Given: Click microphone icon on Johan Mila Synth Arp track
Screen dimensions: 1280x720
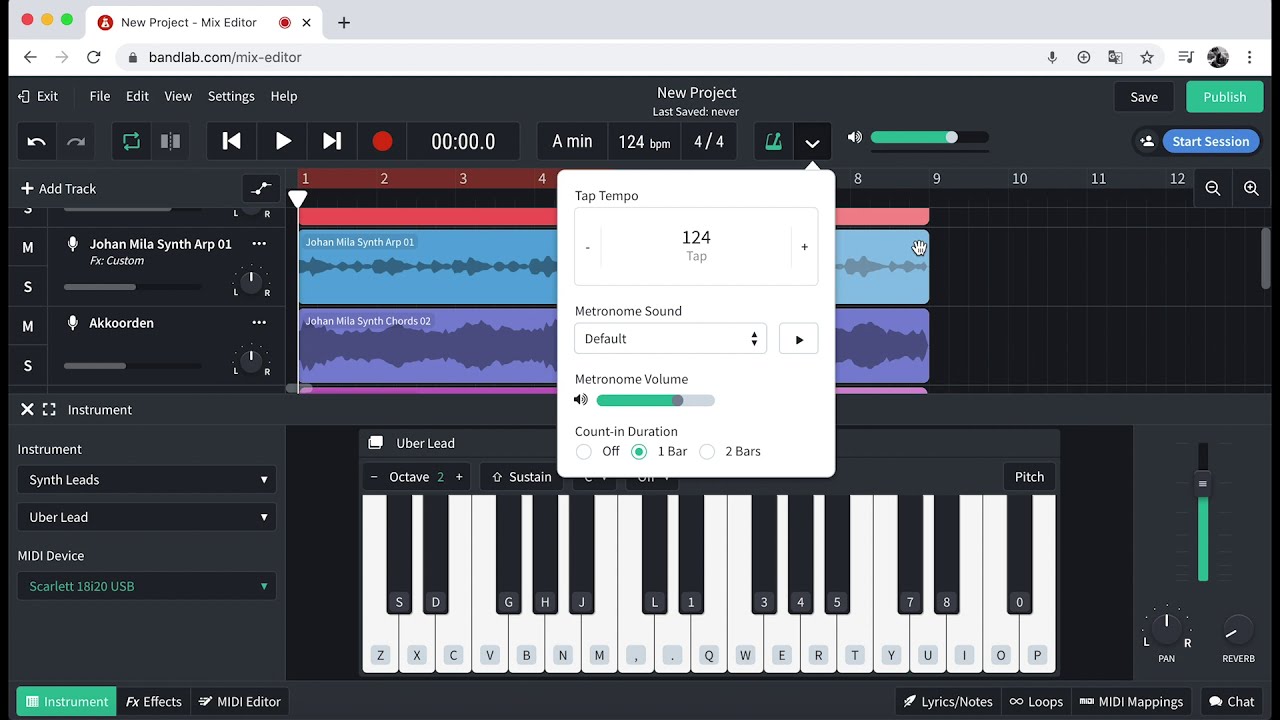Looking at the screenshot, I should pos(72,243).
